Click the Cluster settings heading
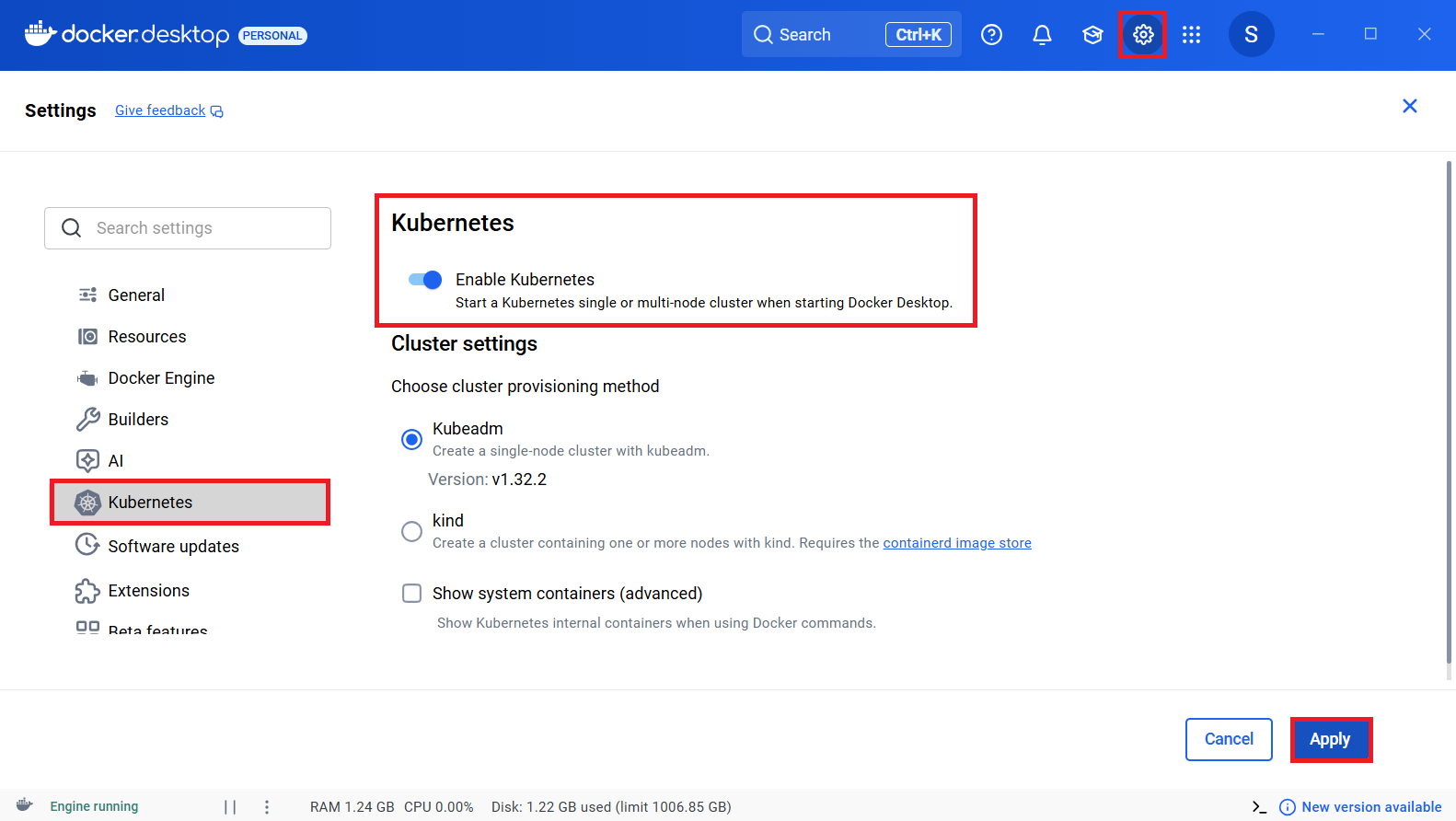Screen dimensions: 1456x821 tap(464, 343)
